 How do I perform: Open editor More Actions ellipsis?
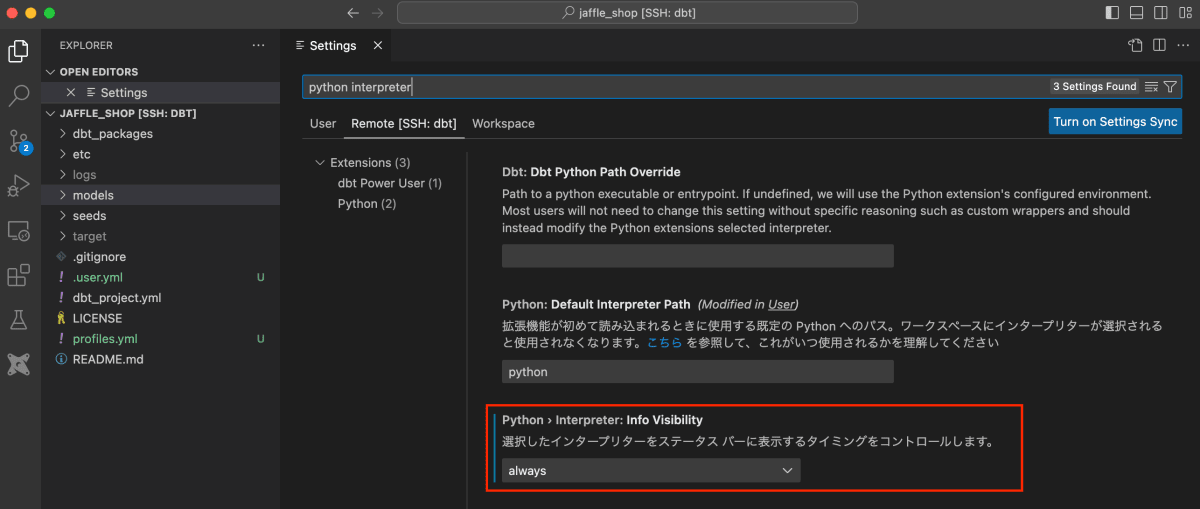(1182, 45)
